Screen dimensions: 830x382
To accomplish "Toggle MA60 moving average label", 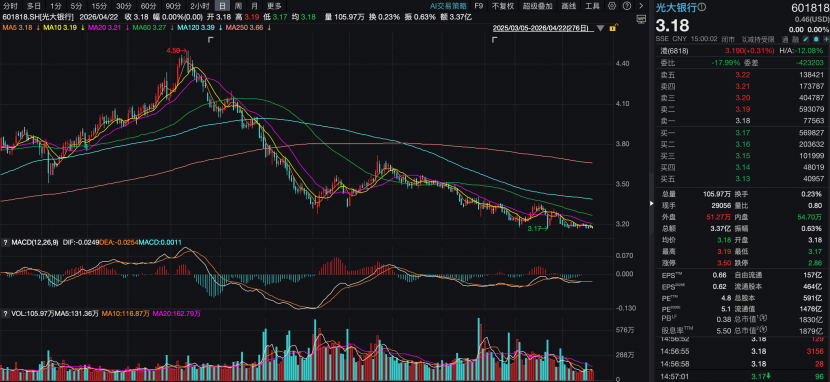I will 149,27.
